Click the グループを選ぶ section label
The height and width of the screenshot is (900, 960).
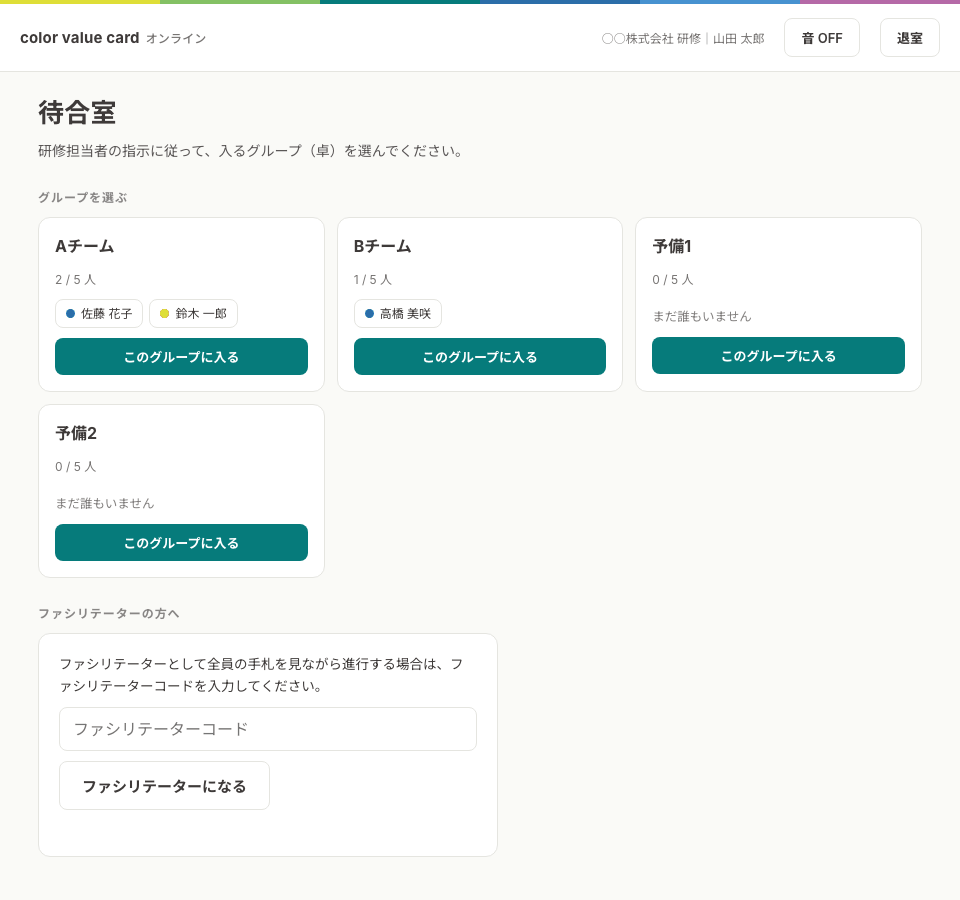point(83,198)
